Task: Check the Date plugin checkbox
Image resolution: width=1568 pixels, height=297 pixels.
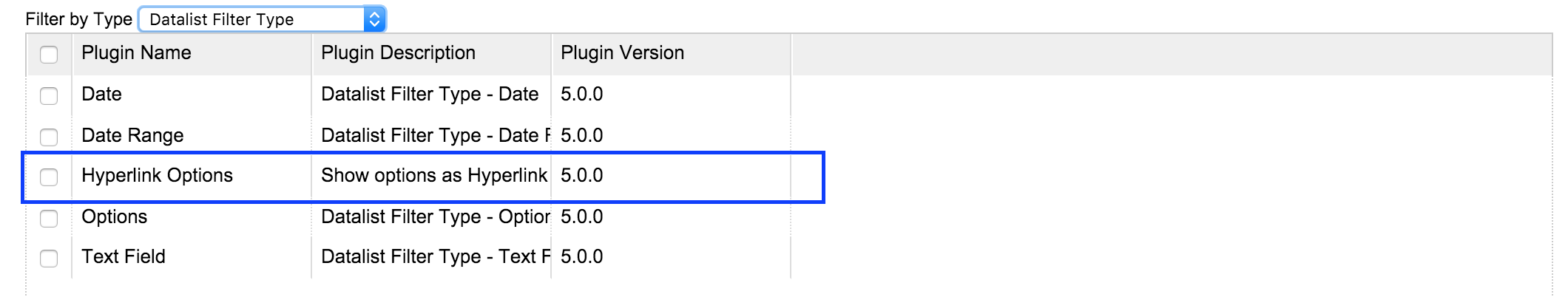Action: pyautogui.click(x=49, y=96)
